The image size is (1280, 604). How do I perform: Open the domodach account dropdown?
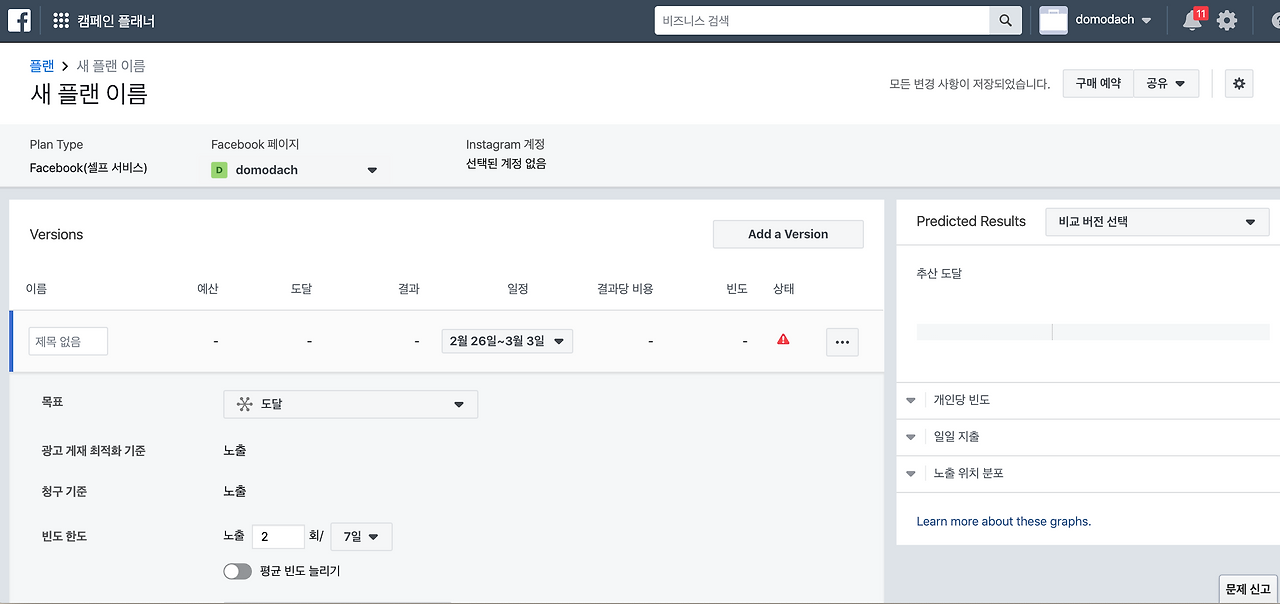[x=1113, y=20]
